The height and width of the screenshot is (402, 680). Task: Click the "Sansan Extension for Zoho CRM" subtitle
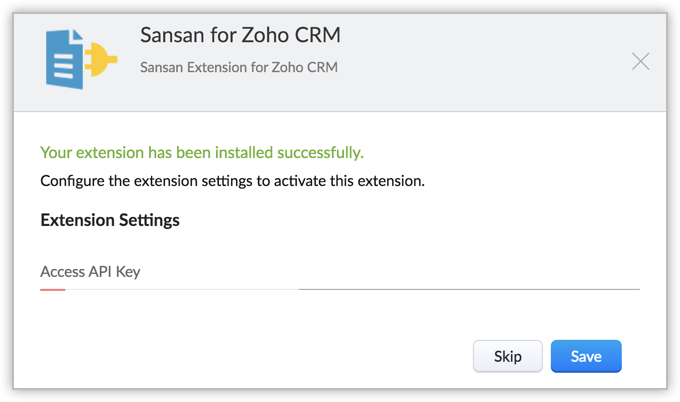coord(238,68)
